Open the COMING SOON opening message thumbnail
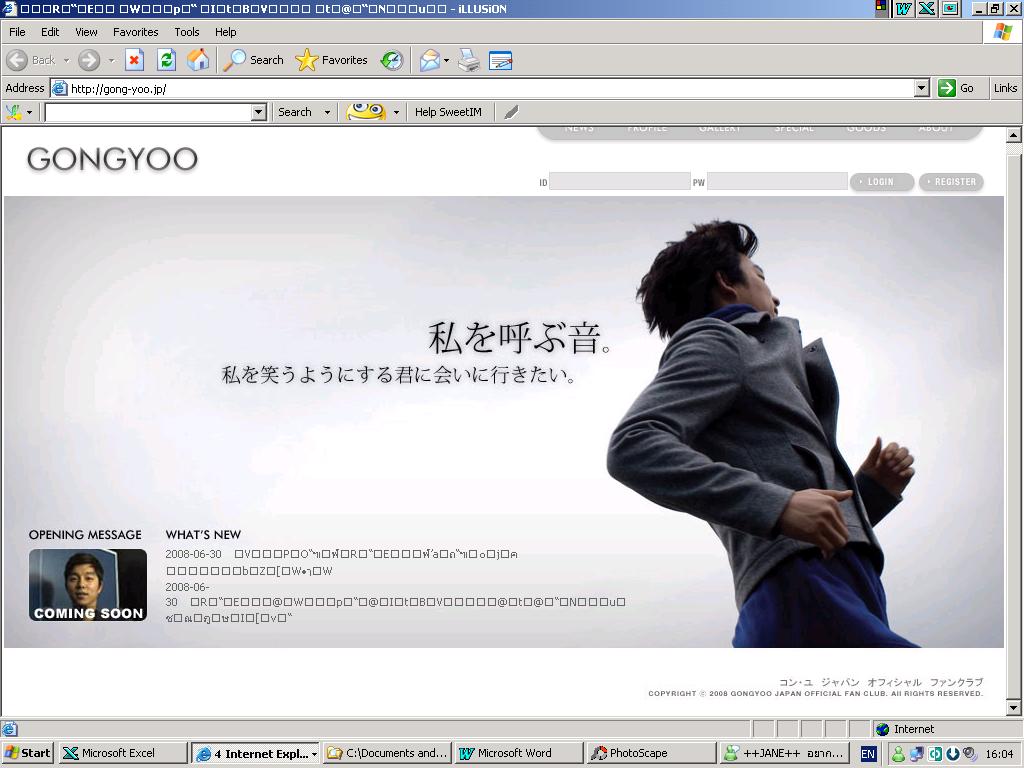 pos(88,585)
